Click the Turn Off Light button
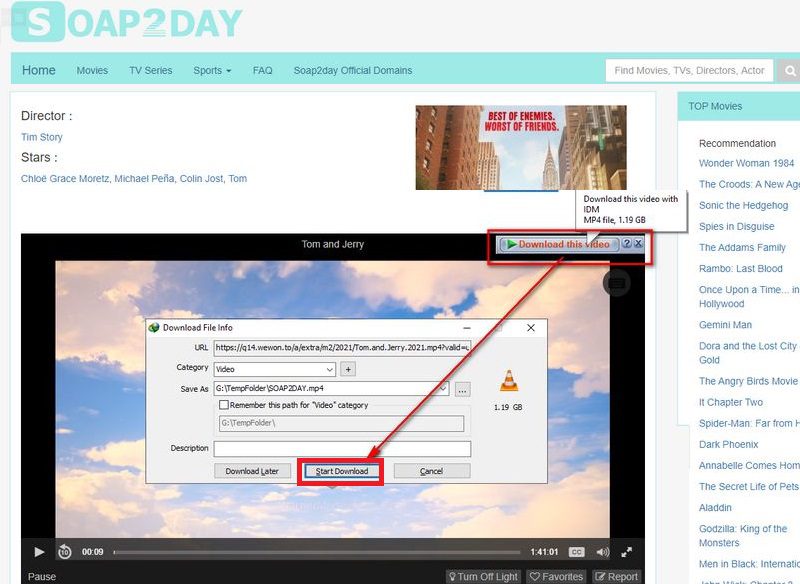The image size is (800, 584). click(x=483, y=576)
